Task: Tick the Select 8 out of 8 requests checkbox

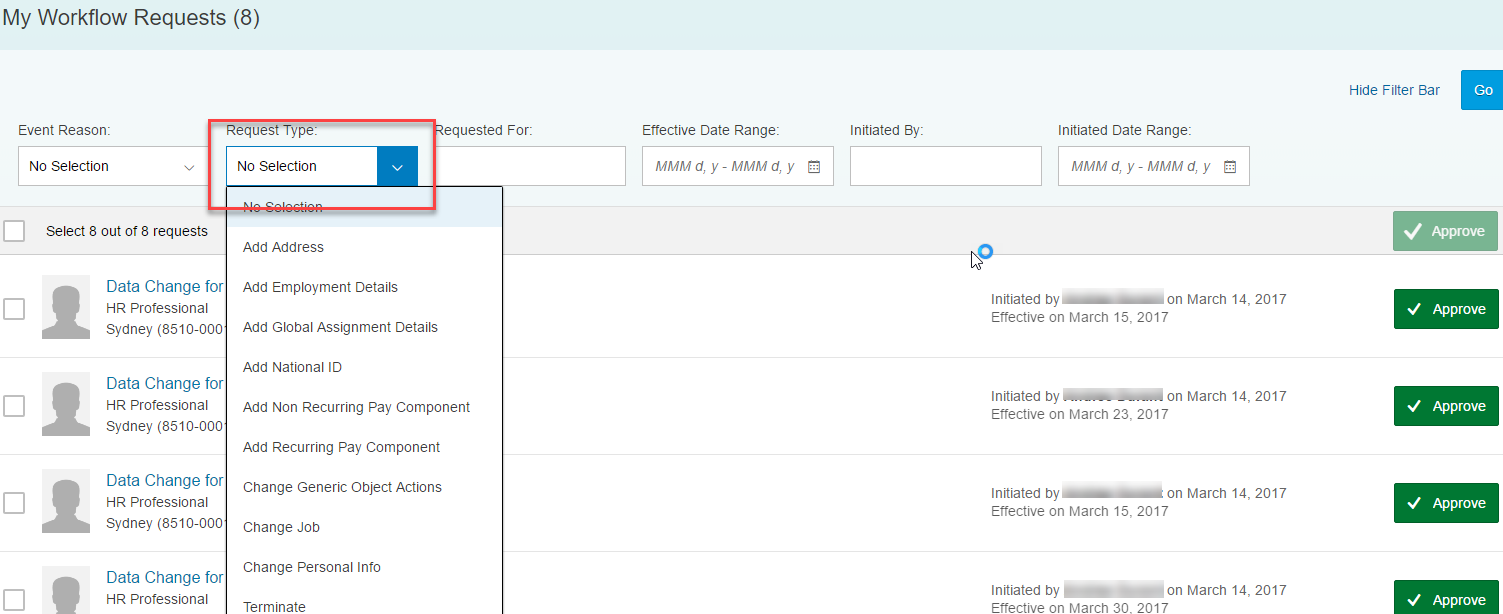Action: tap(14, 231)
